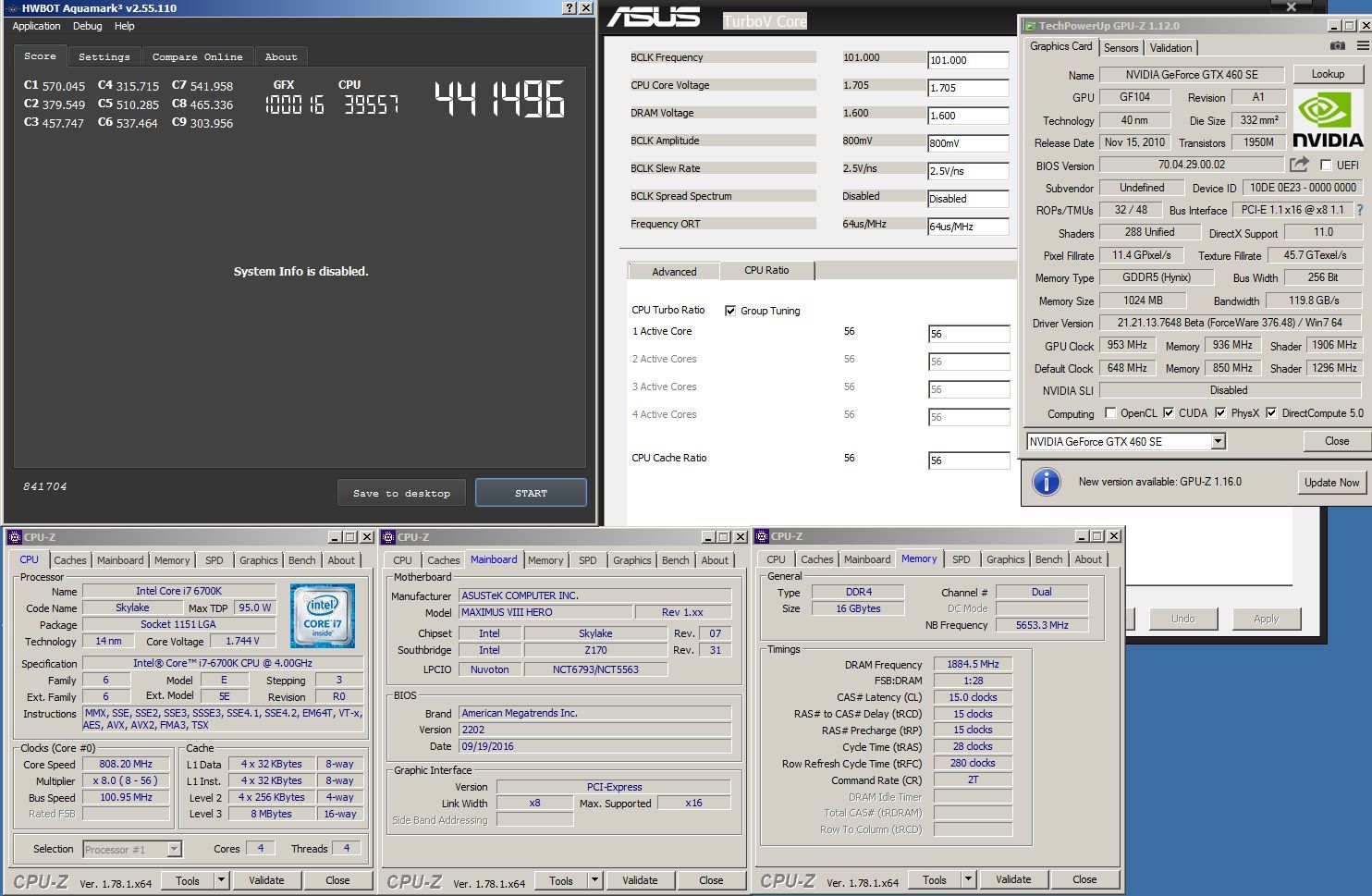Open GPU-Z hamburger menu icon
This screenshot has width=1372, height=896.
(x=1363, y=45)
